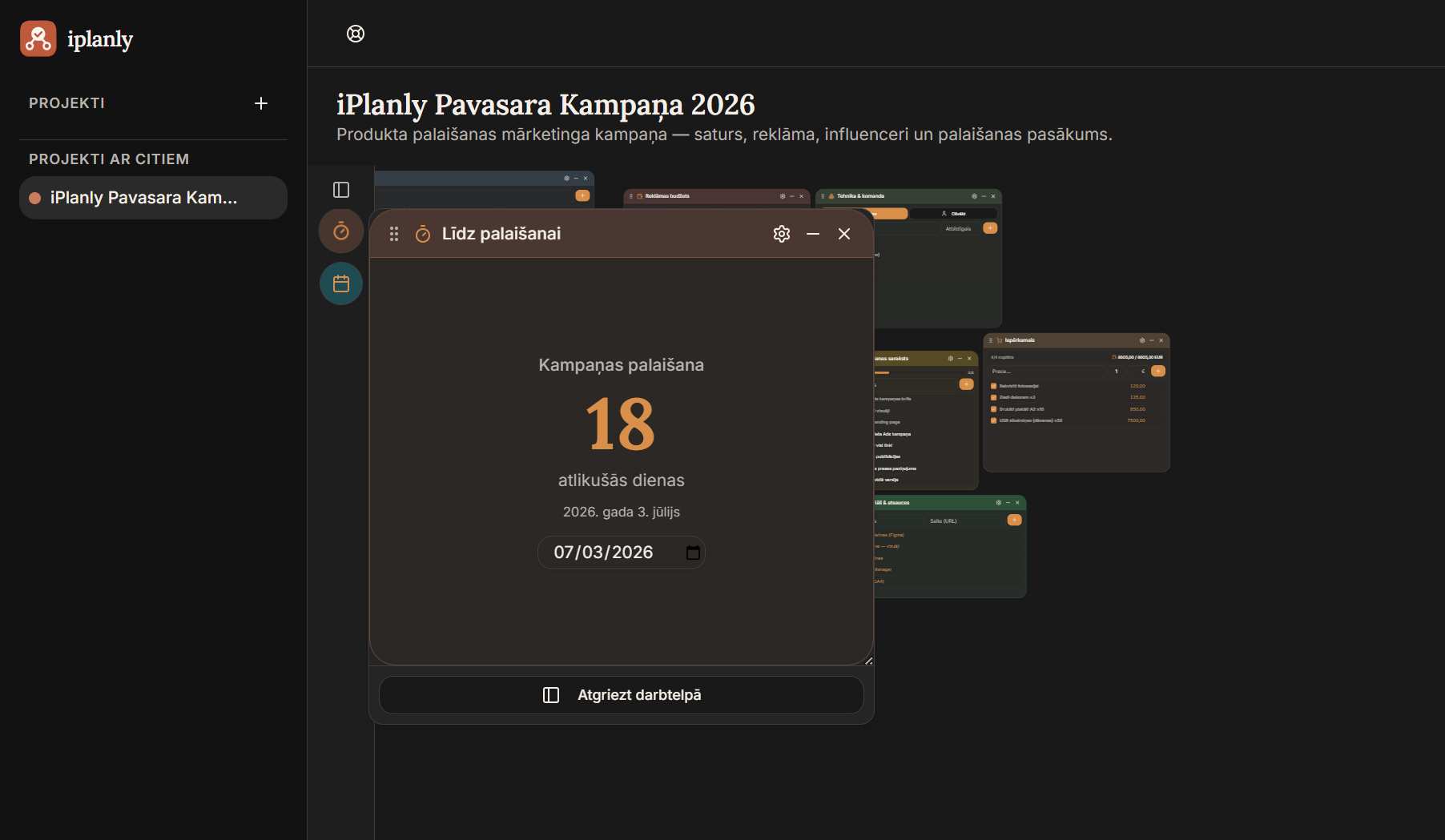Click the € price field in Iepirkumi

coord(1137,372)
